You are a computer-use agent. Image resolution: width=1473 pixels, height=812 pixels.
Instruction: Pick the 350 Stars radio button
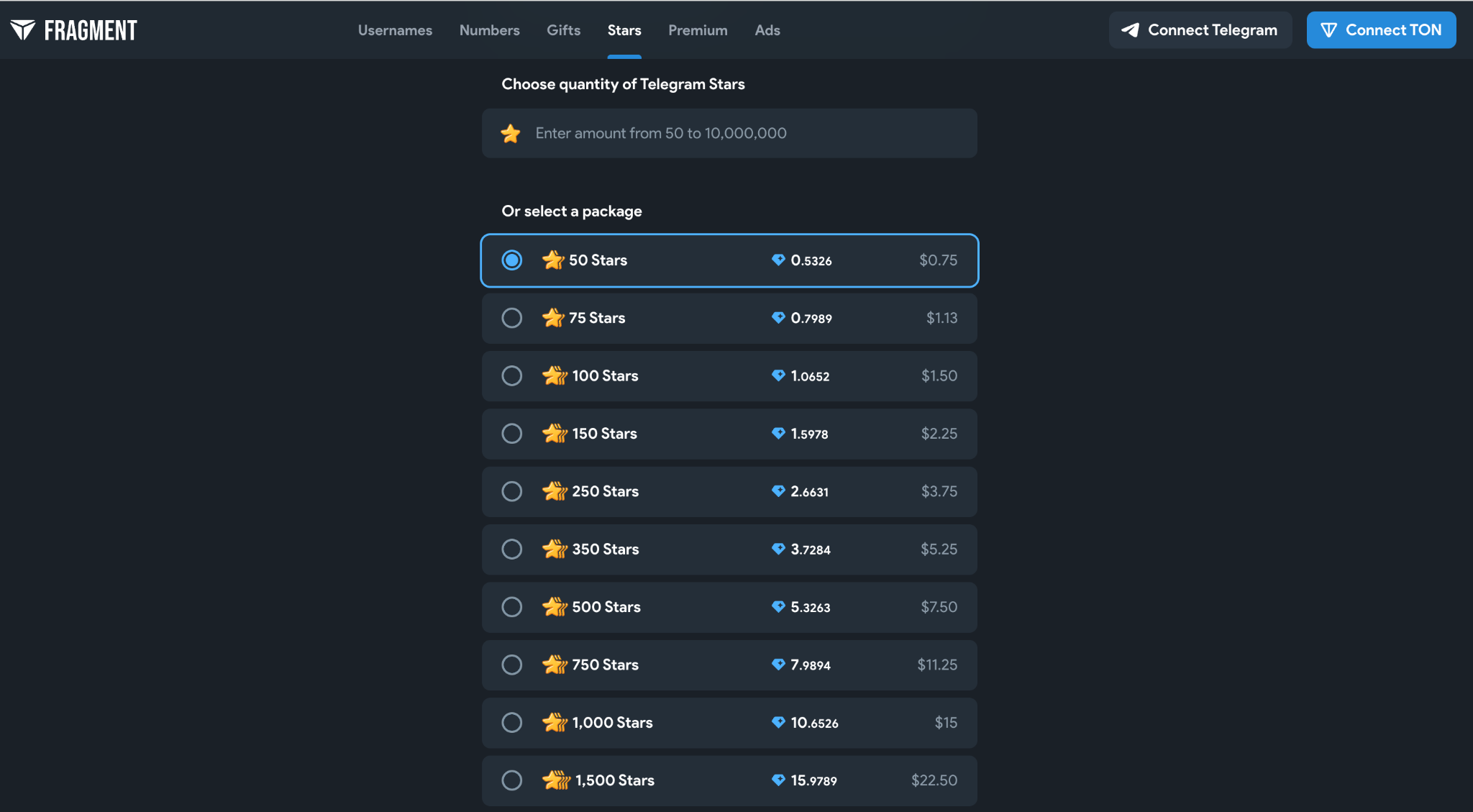[511, 549]
